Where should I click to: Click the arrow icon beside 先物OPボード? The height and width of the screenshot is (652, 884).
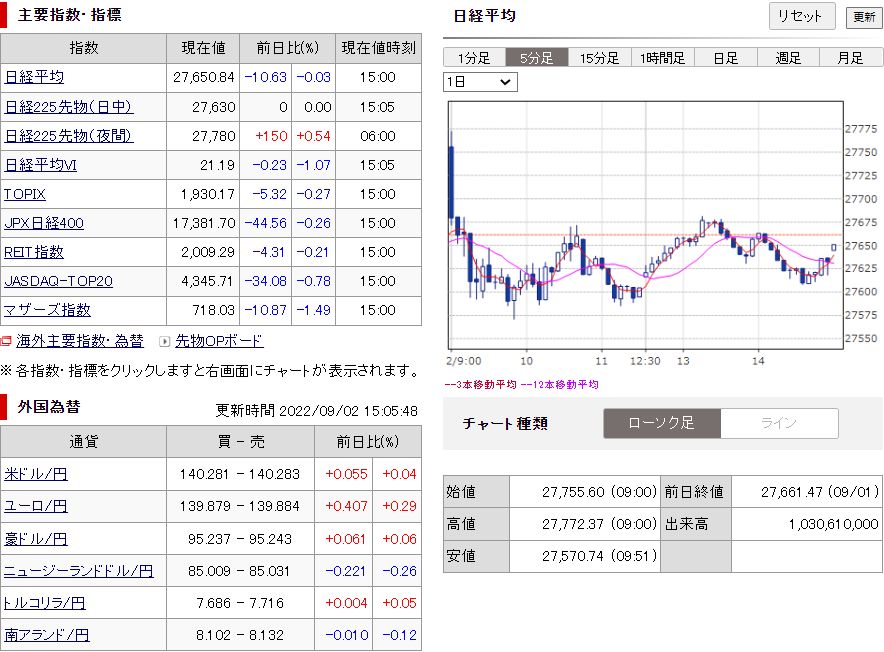coord(165,341)
